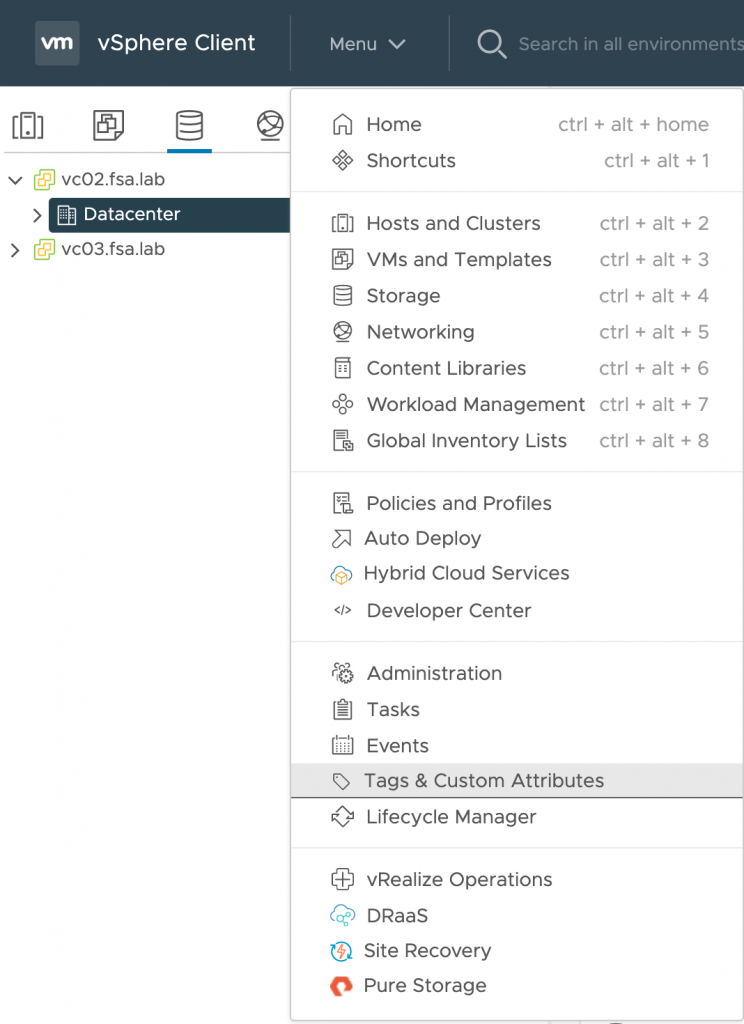Image resolution: width=744 pixels, height=1024 pixels.
Task: Select the Storage inventory tab icon
Action: pos(189,125)
